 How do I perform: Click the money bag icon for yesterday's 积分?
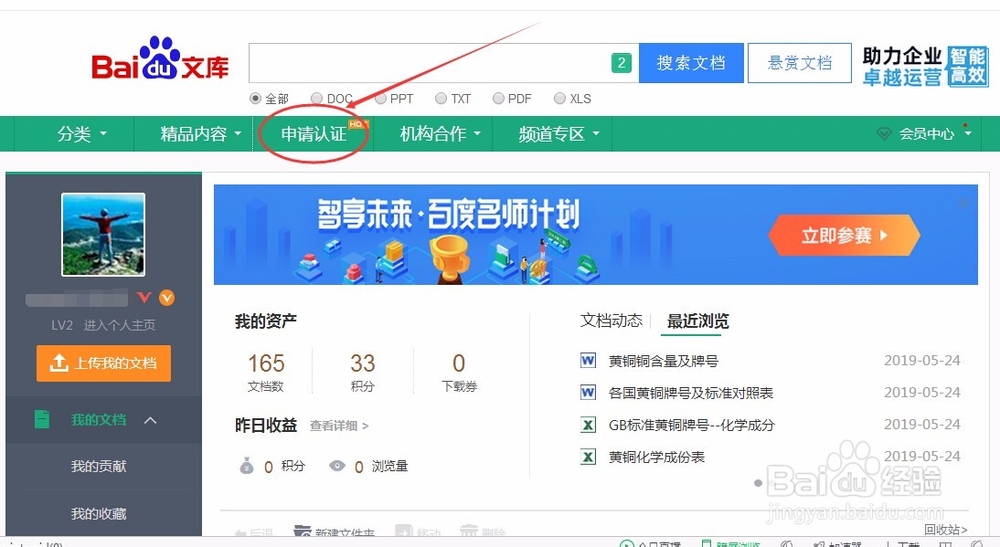[246, 466]
